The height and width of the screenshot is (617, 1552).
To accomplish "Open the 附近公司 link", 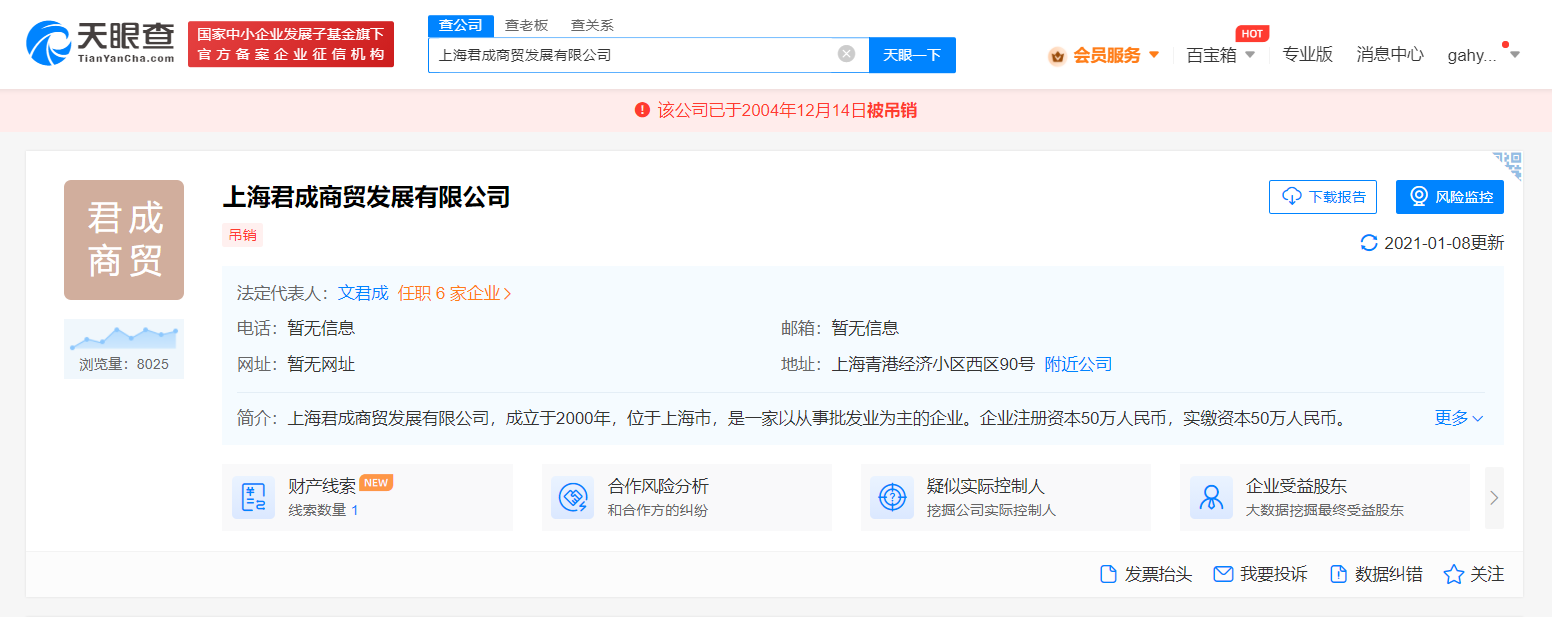I will tap(1077, 364).
